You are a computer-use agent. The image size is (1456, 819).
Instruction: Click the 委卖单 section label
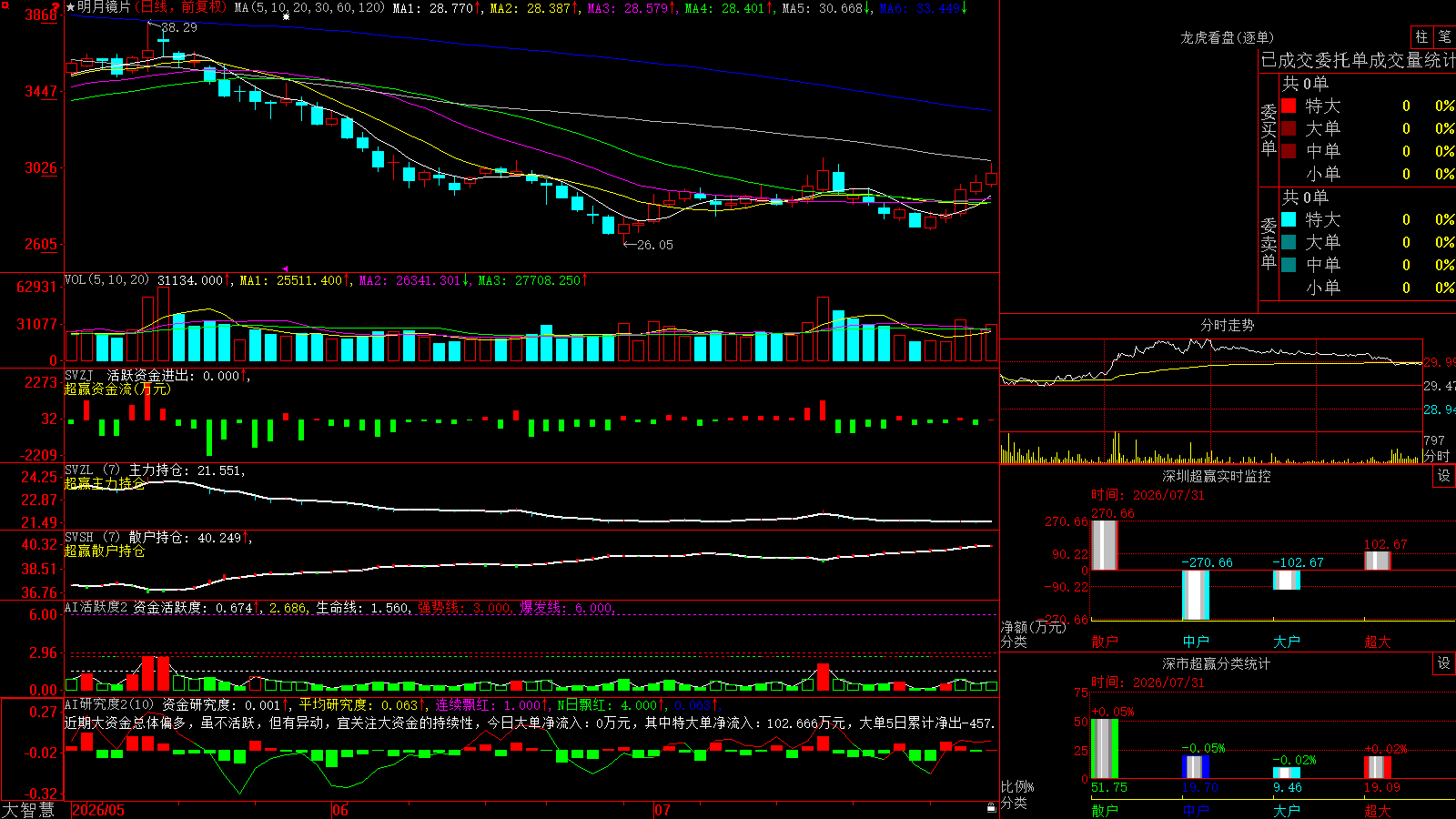(1269, 244)
